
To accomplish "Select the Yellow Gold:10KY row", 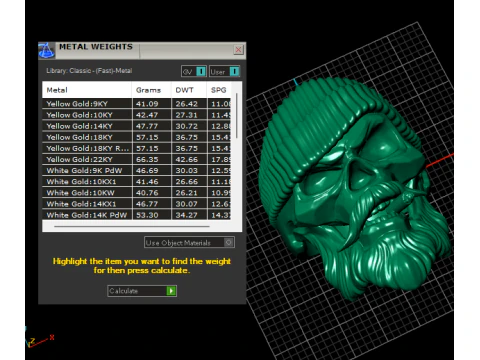I will pyautogui.click(x=137, y=115).
